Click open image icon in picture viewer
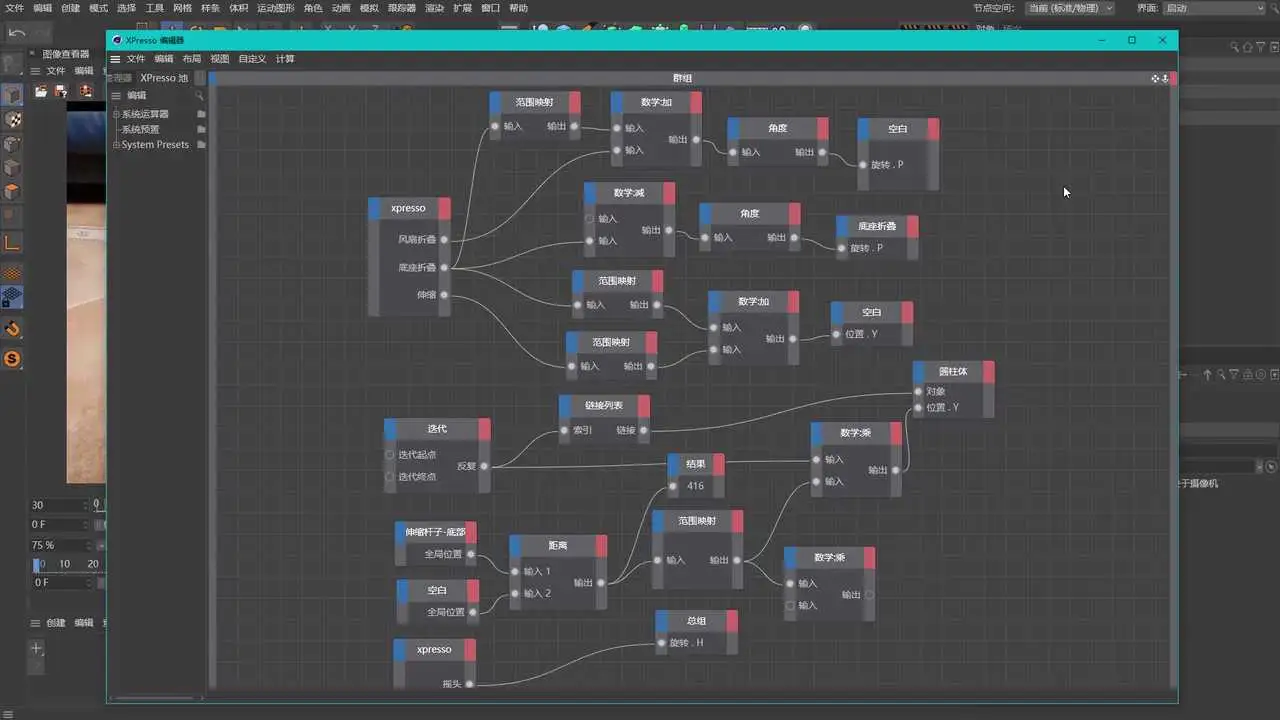The image size is (1280, 720). pos(41,91)
